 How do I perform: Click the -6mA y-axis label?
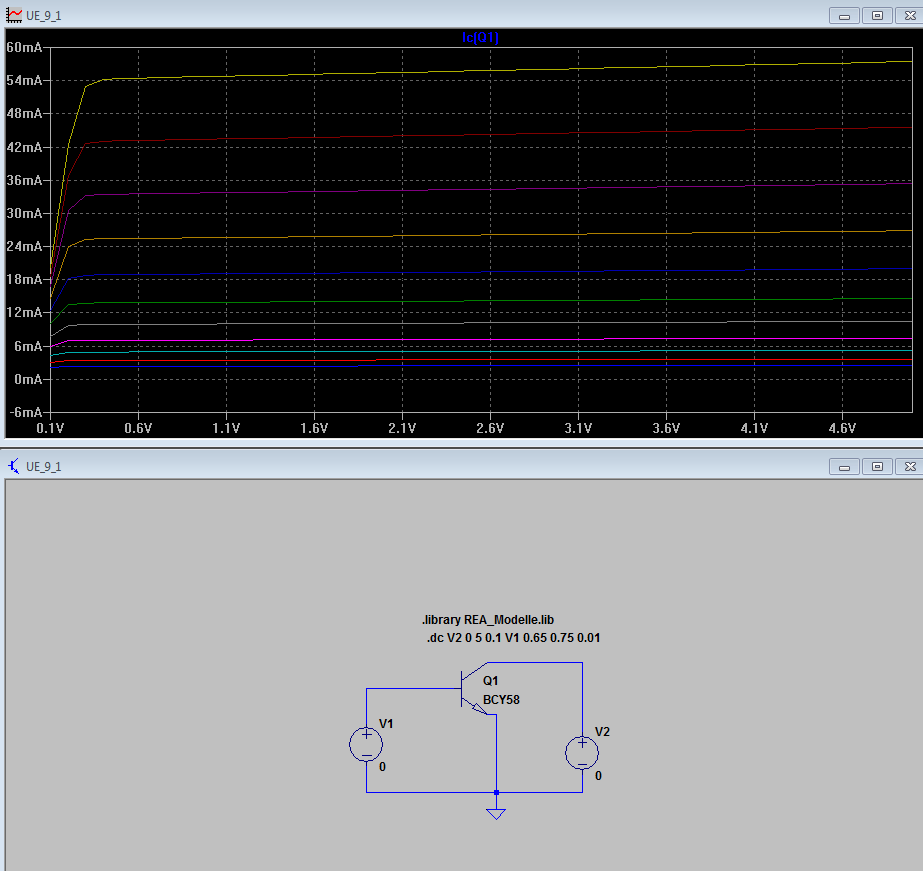(x=26, y=412)
